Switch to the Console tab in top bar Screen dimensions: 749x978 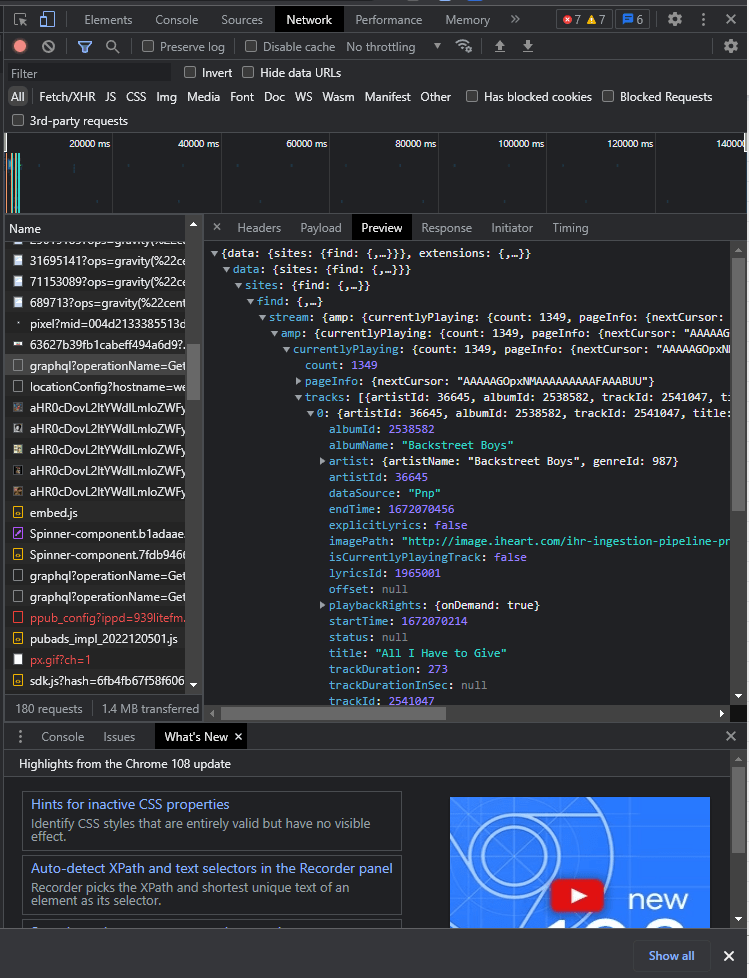pyautogui.click(x=176, y=20)
